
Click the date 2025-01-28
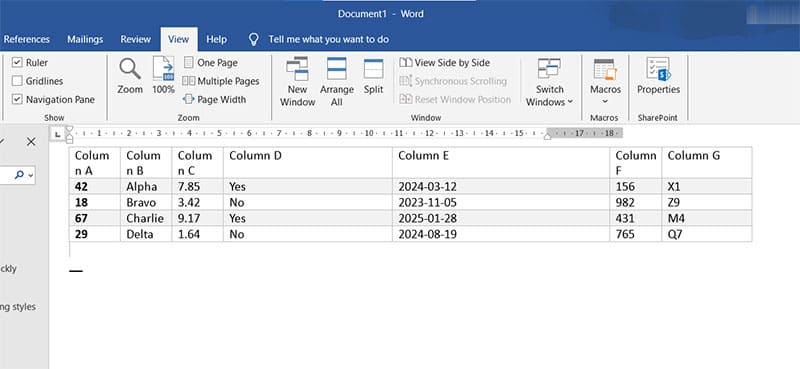pyautogui.click(x=501, y=218)
